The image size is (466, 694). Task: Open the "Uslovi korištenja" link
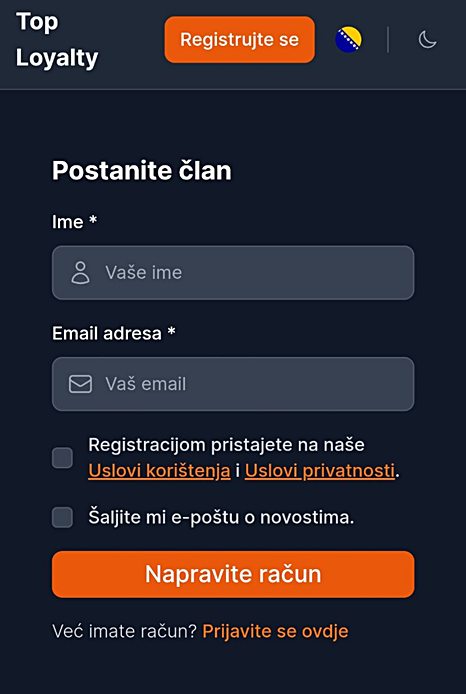pos(159,471)
